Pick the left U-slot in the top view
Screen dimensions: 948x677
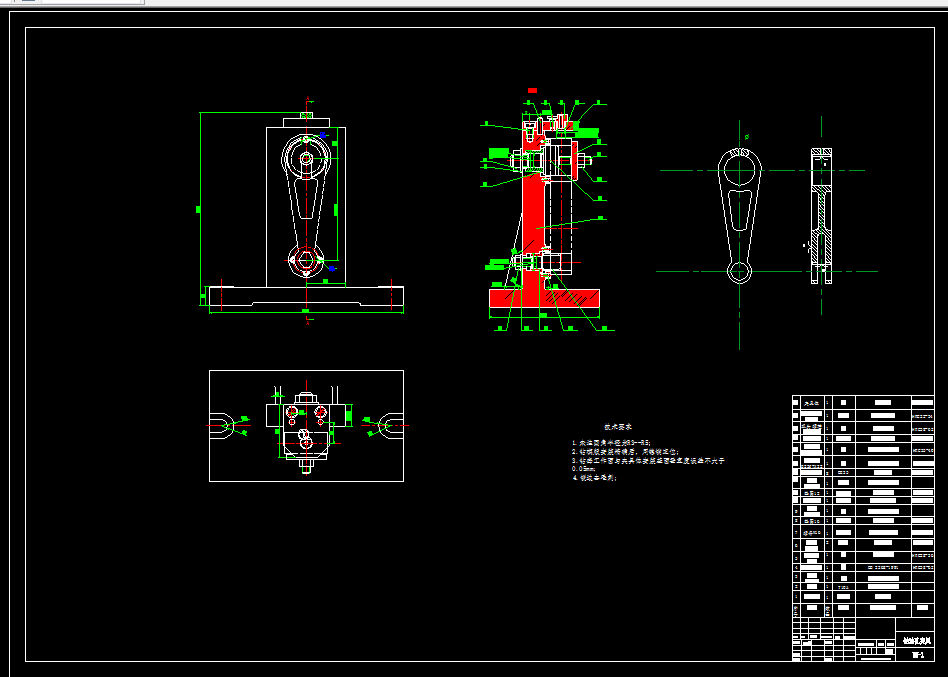pyautogui.click(x=222, y=426)
